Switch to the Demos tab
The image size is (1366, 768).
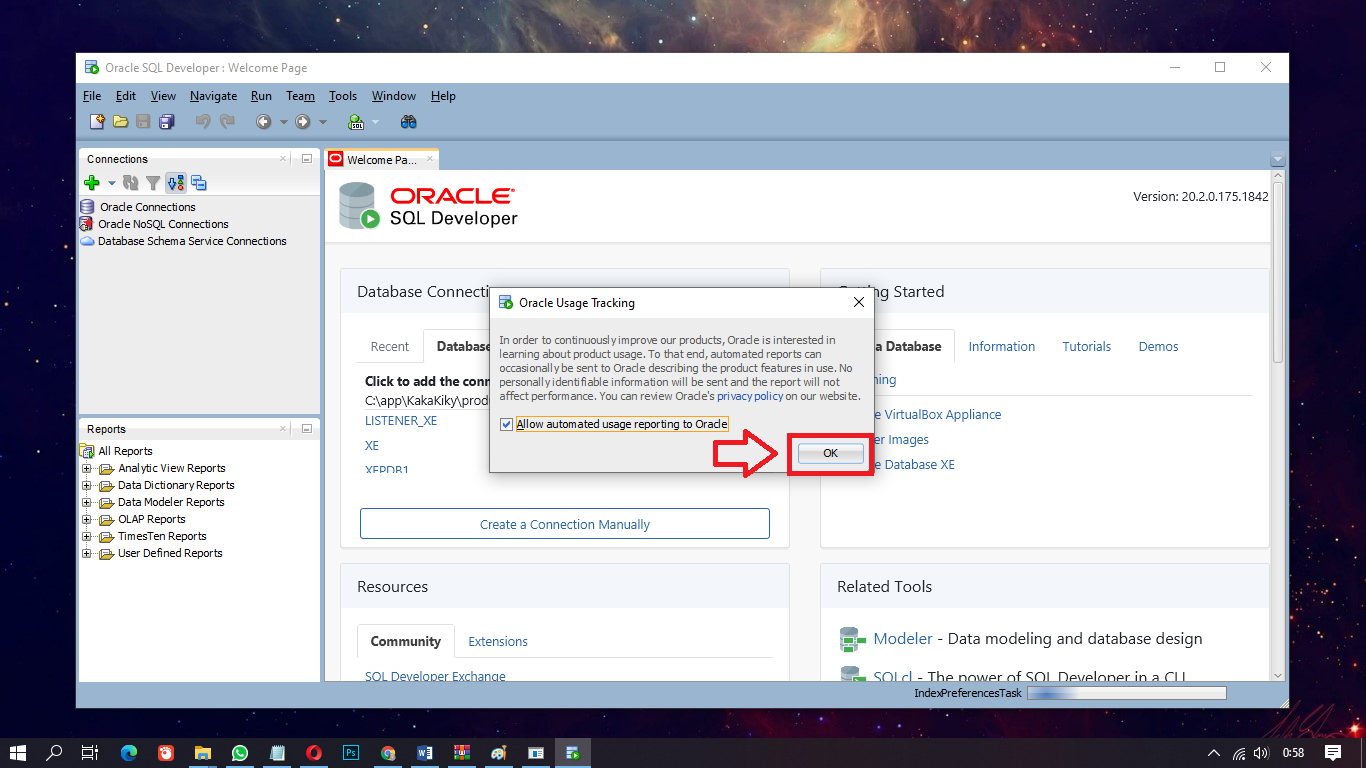(x=1158, y=346)
